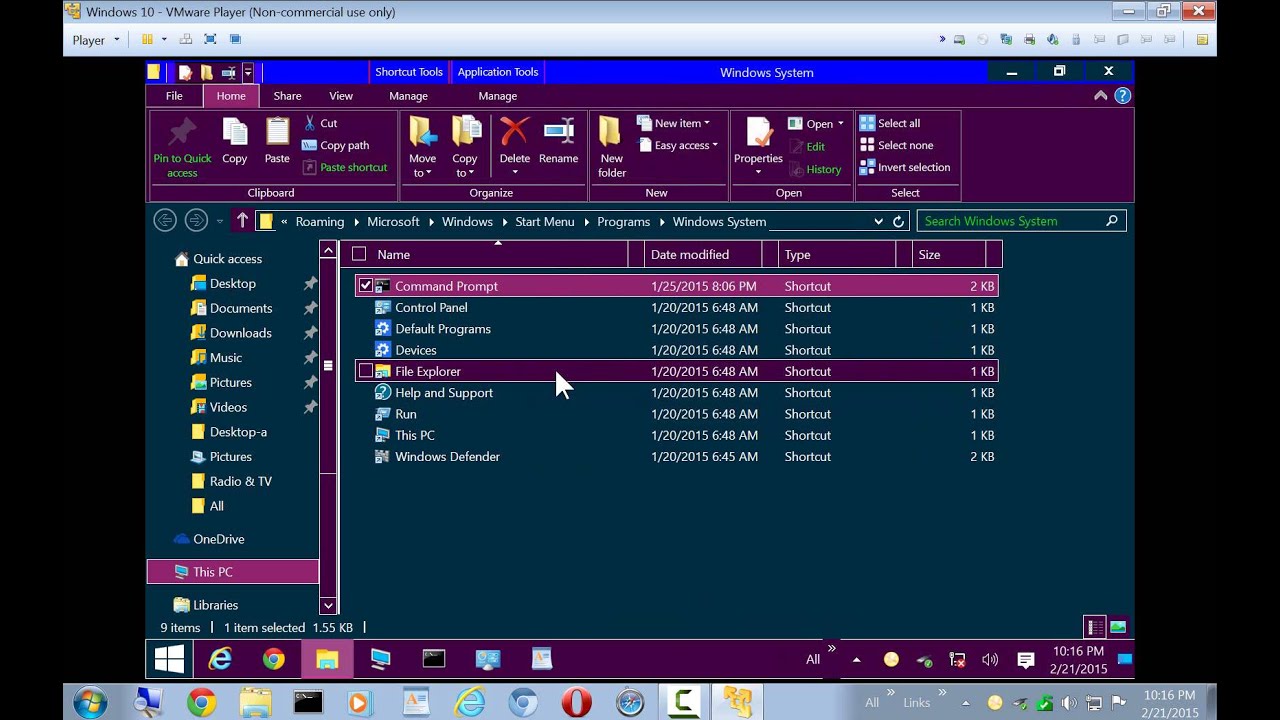Screen dimensions: 1280x720
Task: Click Start Menu in the address breadcrumb
Action: click(545, 221)
